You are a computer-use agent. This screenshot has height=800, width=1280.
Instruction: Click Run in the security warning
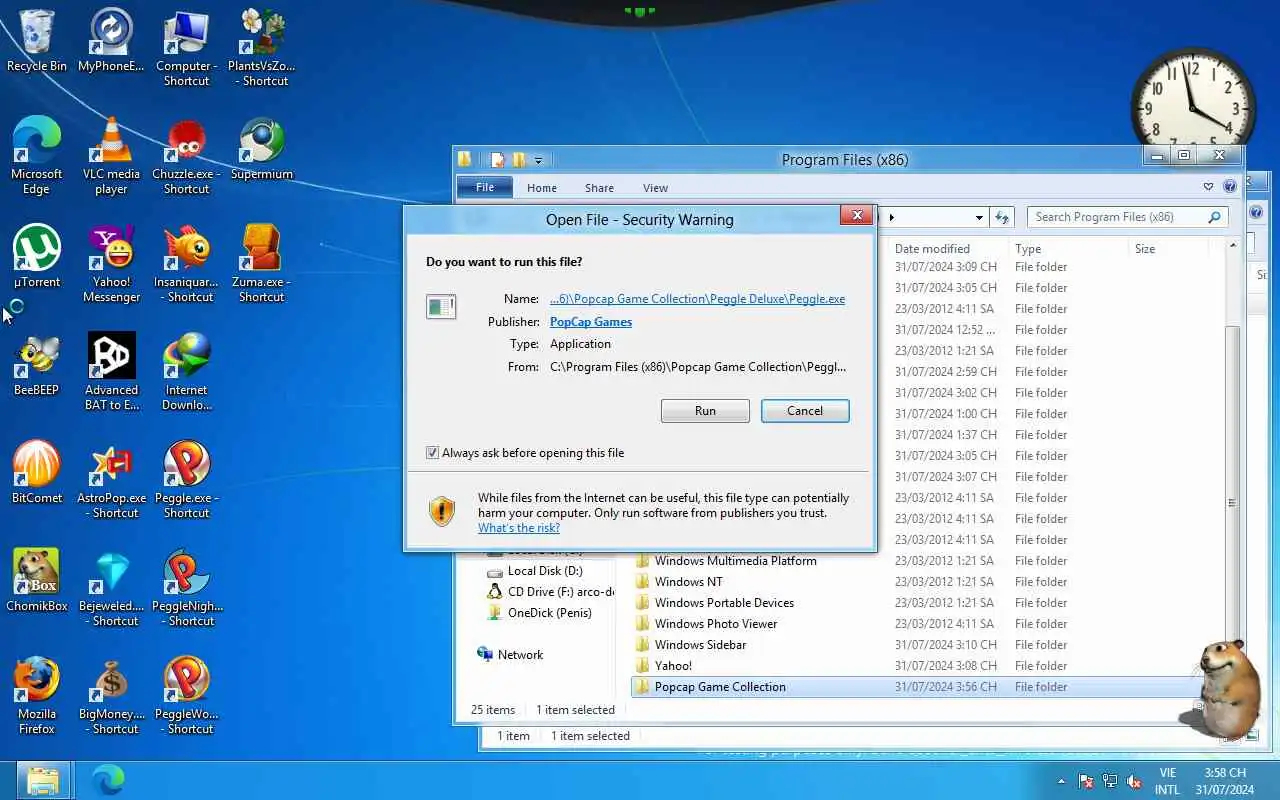click(705, 411)
